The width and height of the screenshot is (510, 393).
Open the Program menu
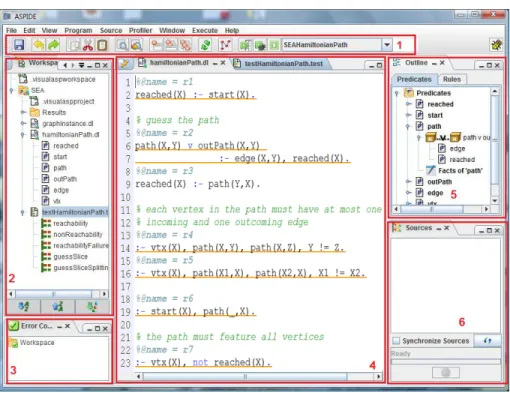(x=78, y=30)
